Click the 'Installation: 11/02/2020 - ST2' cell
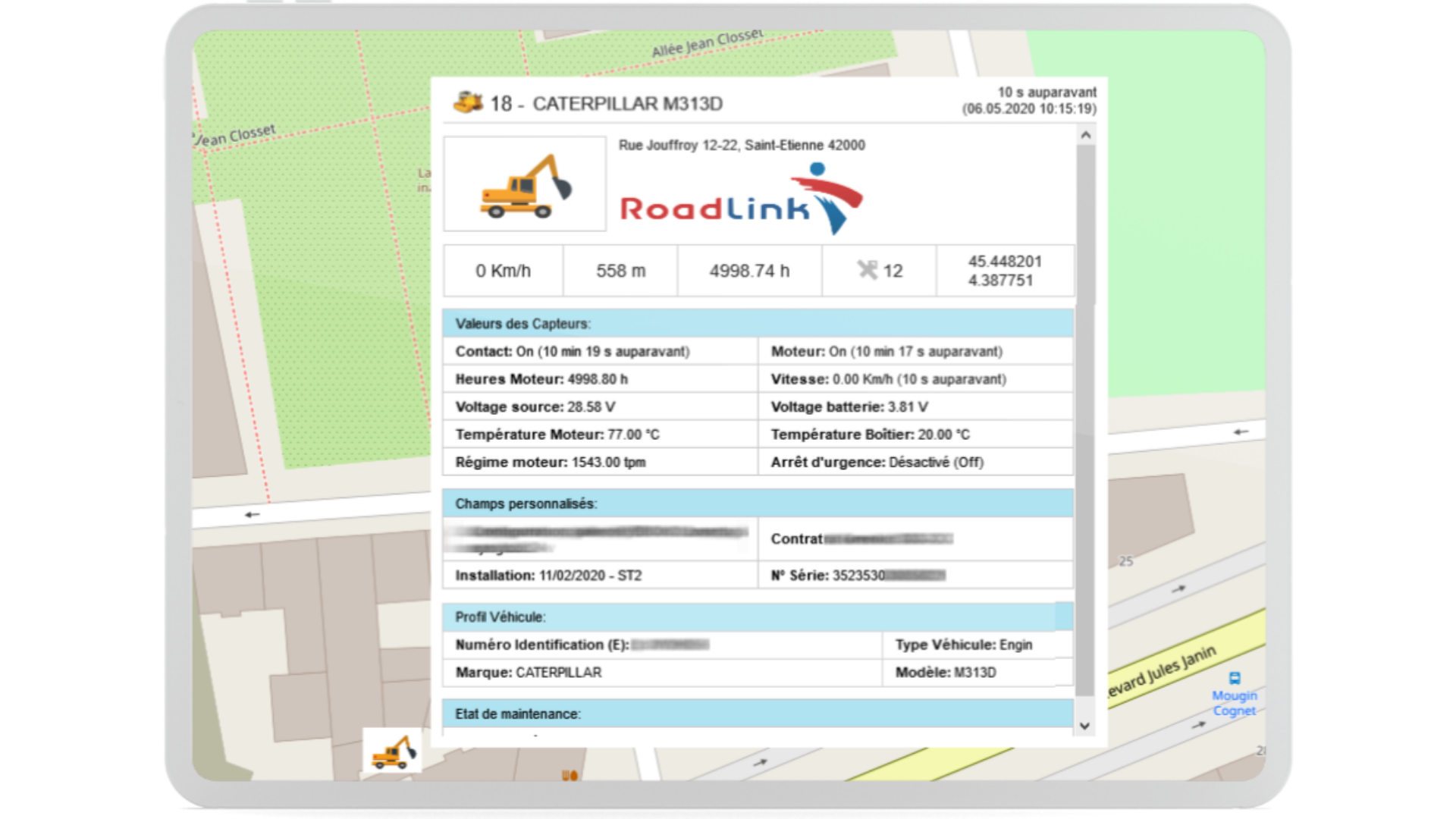 coord(600,576)
